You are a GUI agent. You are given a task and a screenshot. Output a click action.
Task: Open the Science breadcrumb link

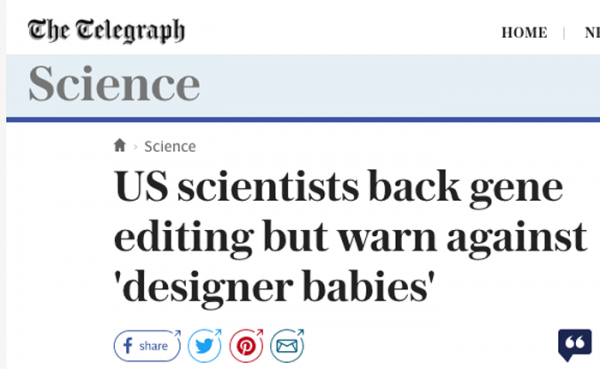(170, 147)
